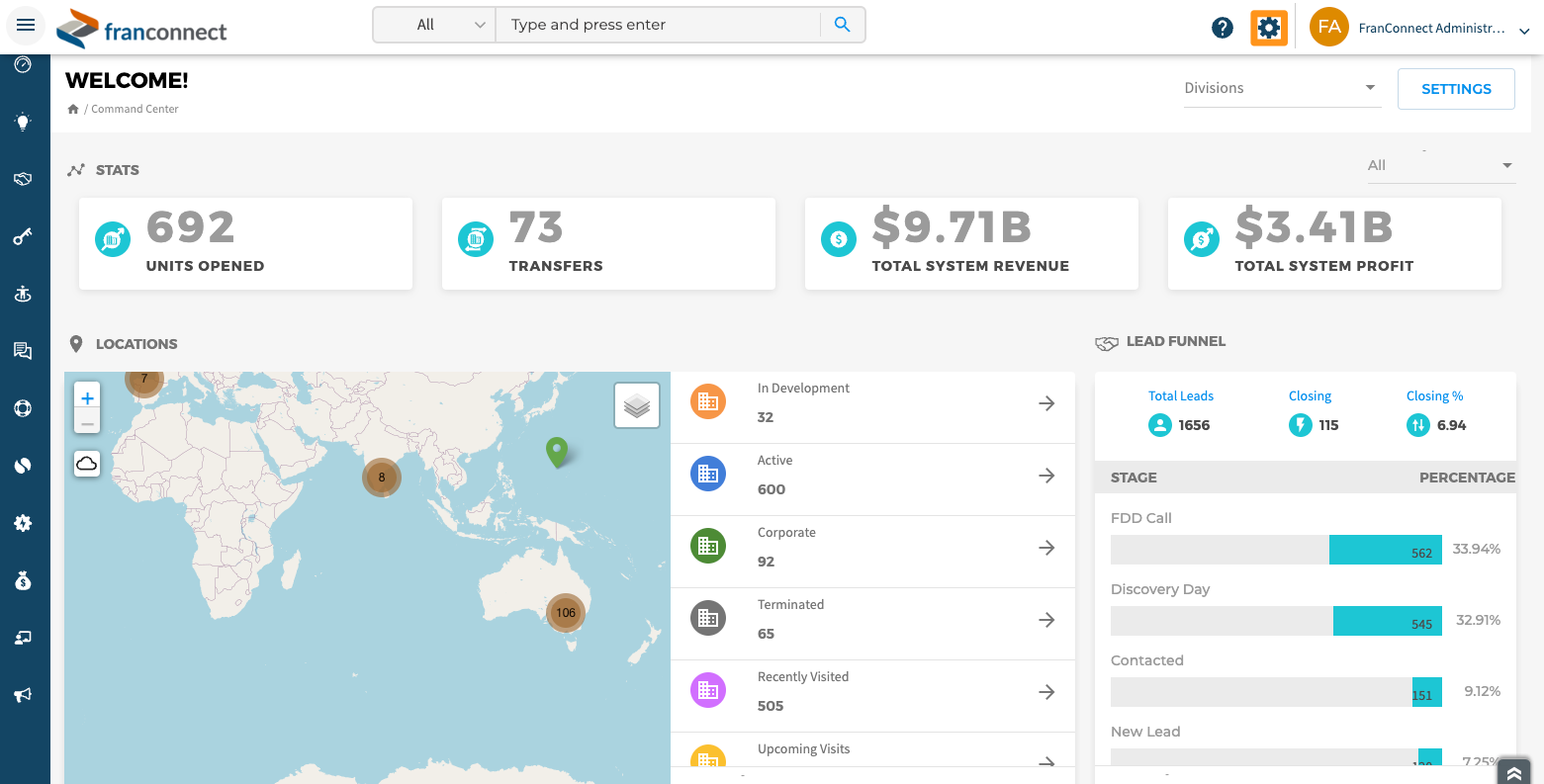Image resolution: width=1544 pixels, height=784 pixels.
Task: Click the FranConnect logo
Action: [x=141, y=29]
